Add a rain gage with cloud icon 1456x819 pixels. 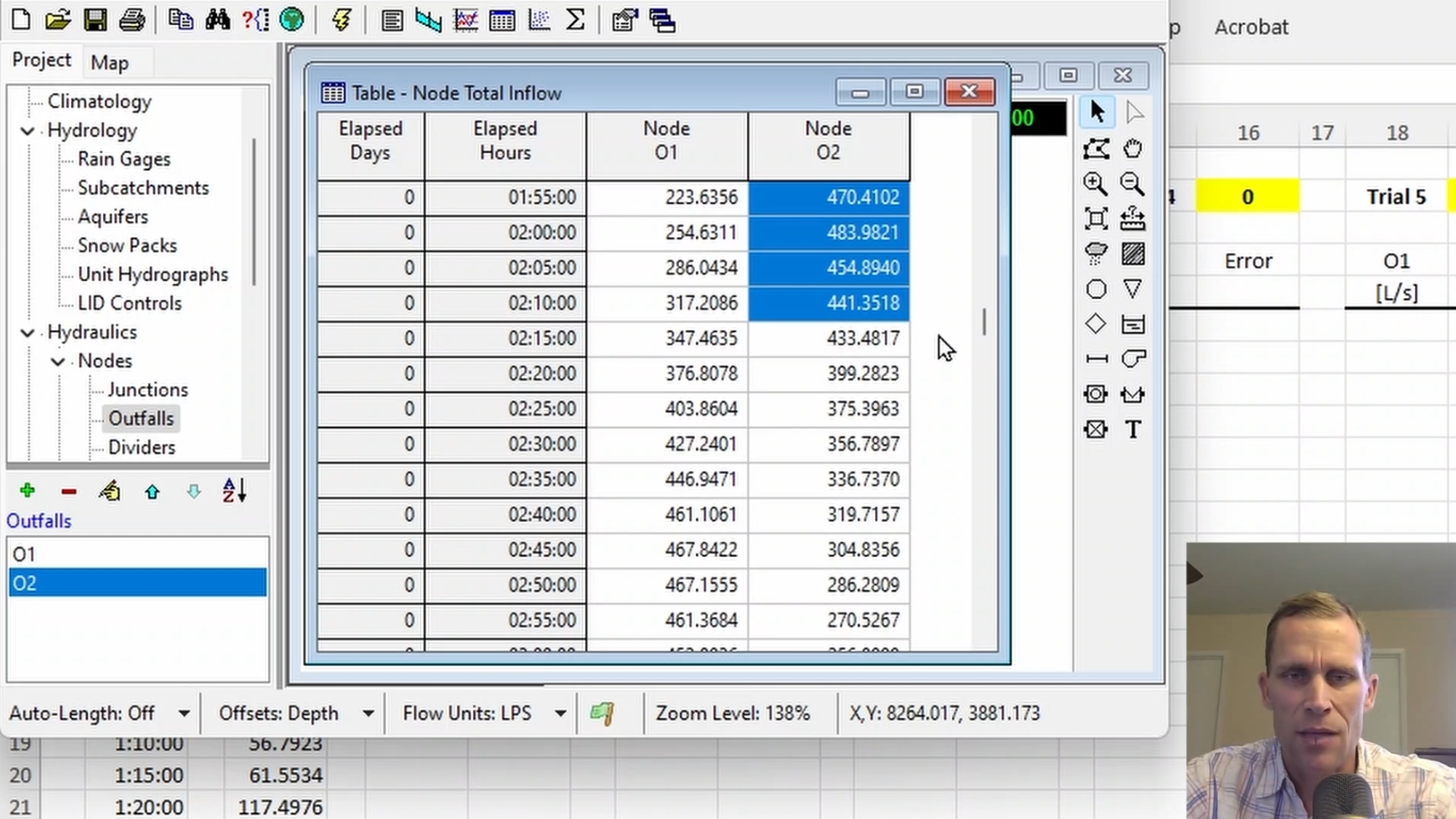pyautogui.click(x=1095, y=254)
